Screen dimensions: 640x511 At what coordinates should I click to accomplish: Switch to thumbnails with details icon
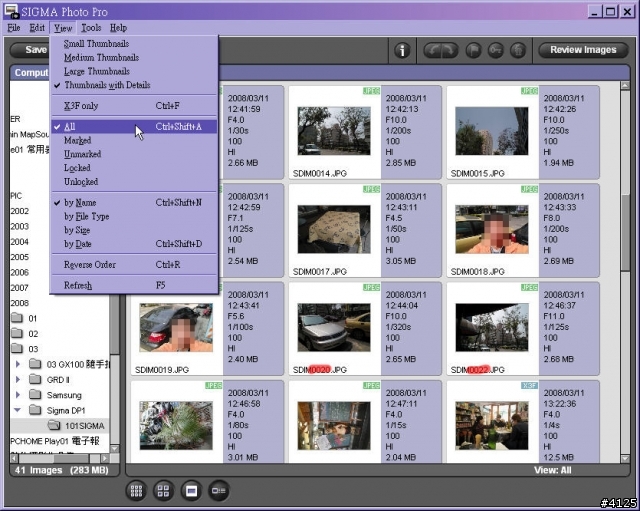[219, 491]
